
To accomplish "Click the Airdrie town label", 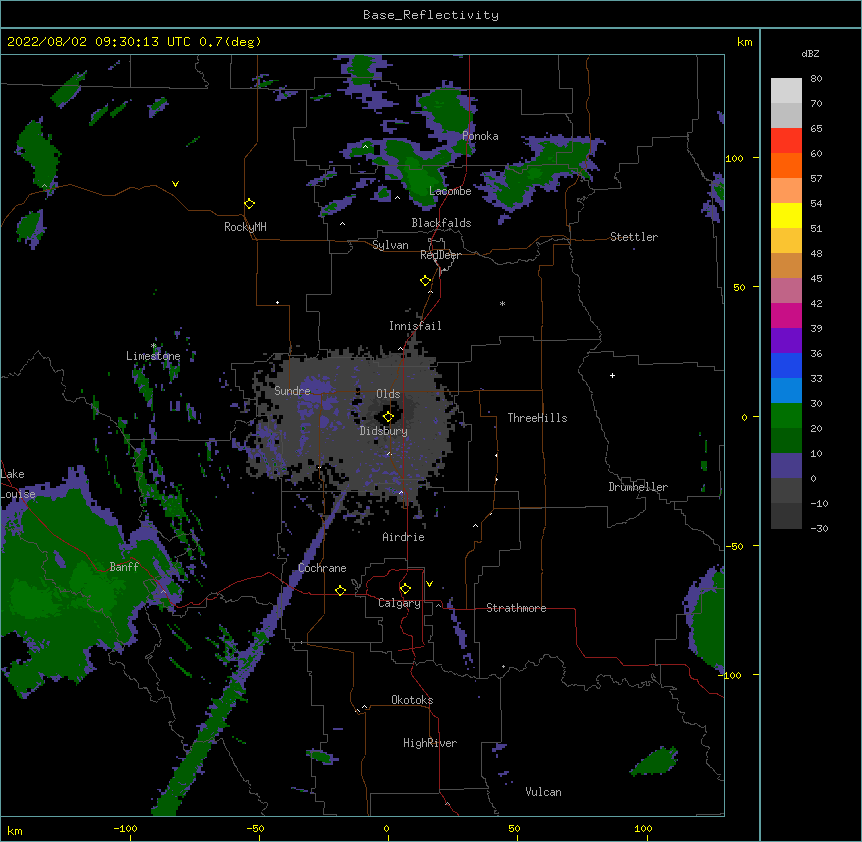I will click(403, 537).
